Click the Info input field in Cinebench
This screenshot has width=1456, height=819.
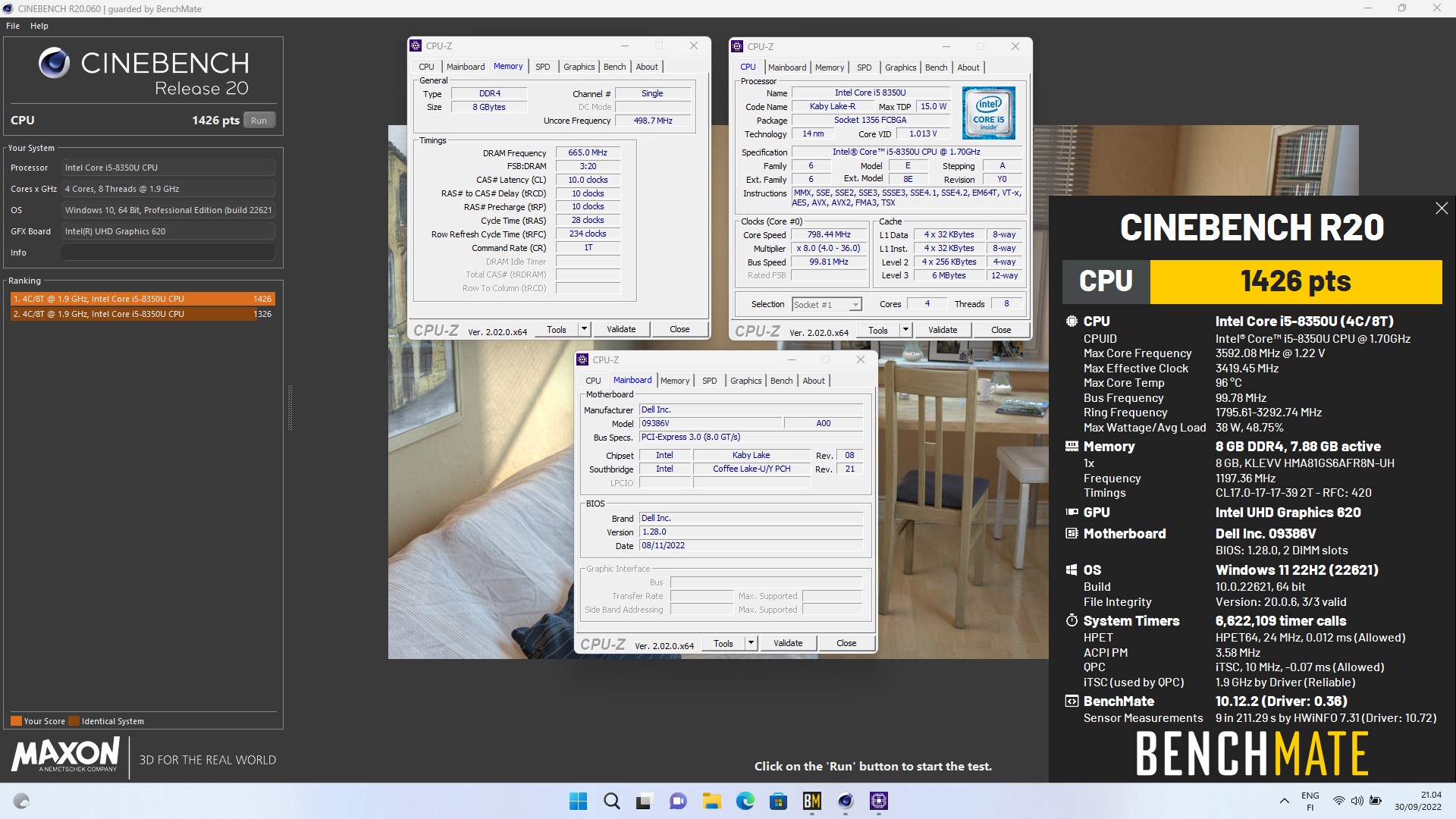[x=168, y=253]
